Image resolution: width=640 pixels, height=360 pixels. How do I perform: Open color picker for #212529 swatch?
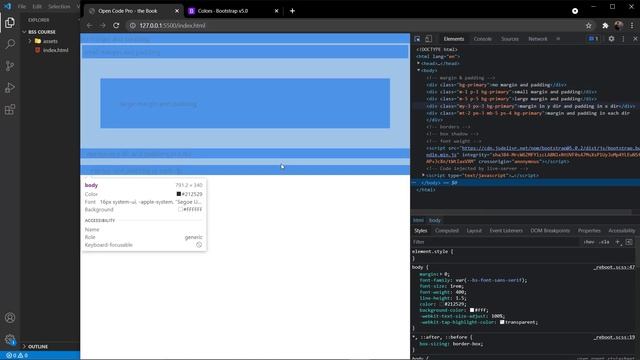coord(442,304)
